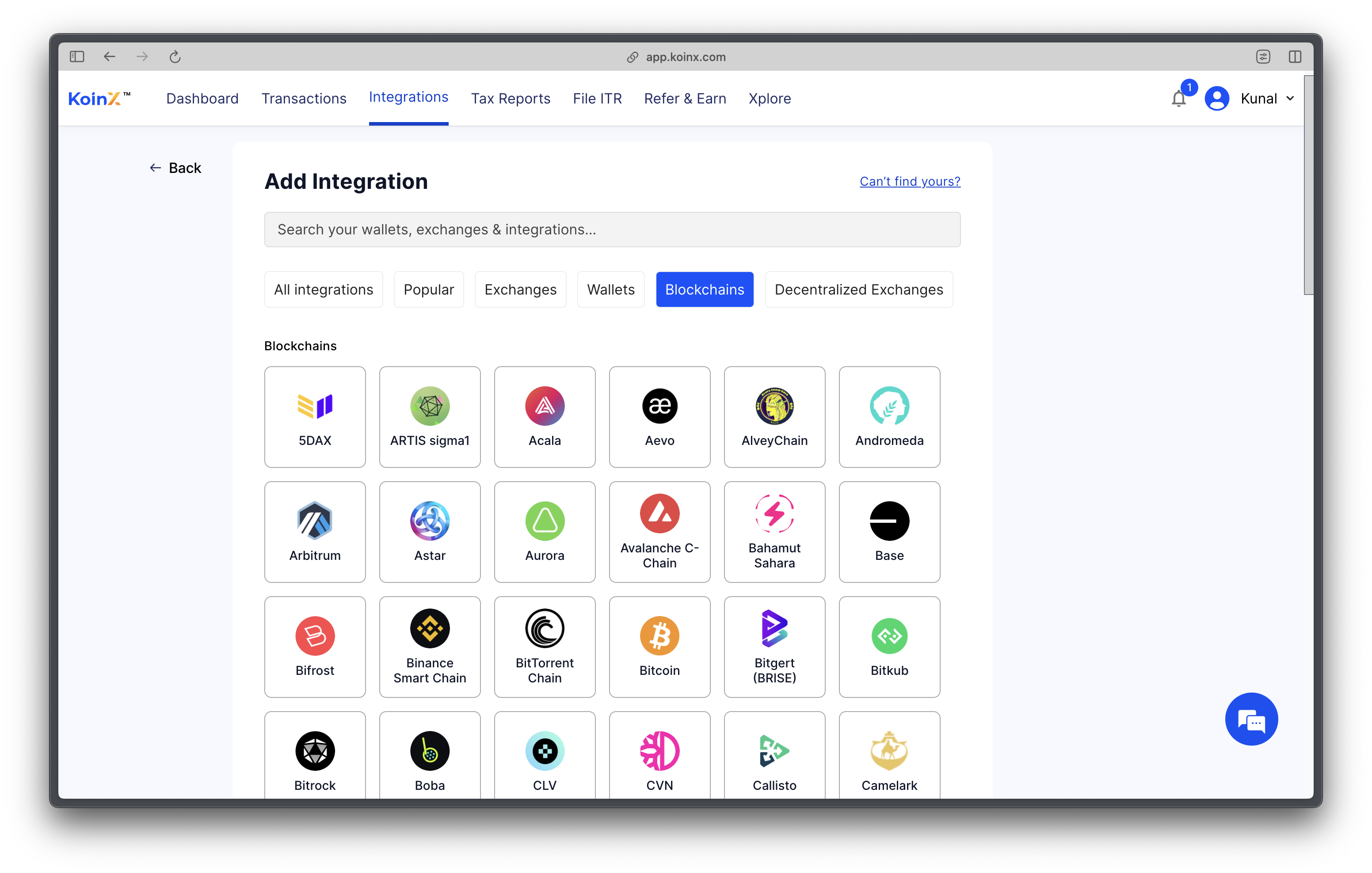
Task: Choose the Andromeda blockchain card
Action: point(889,417)
